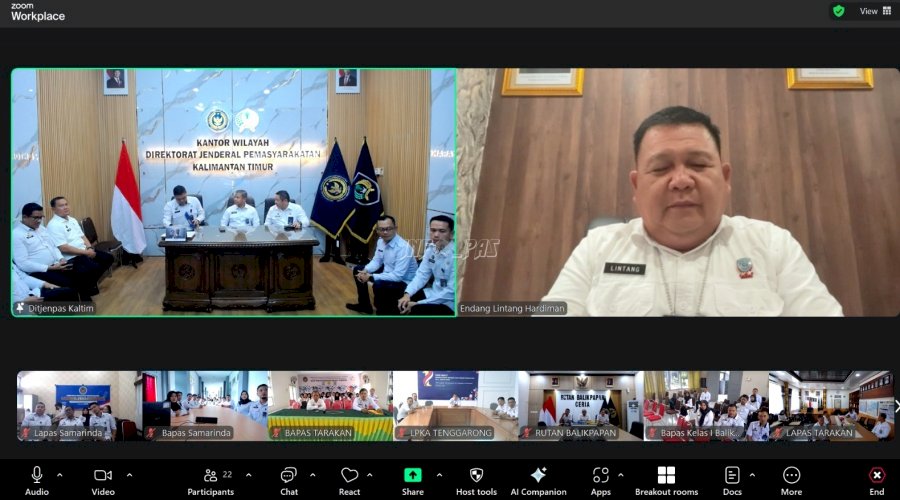900x500 pixels.
Task: Expand apps options arrow beside Apps
Action: pos(620,475)
